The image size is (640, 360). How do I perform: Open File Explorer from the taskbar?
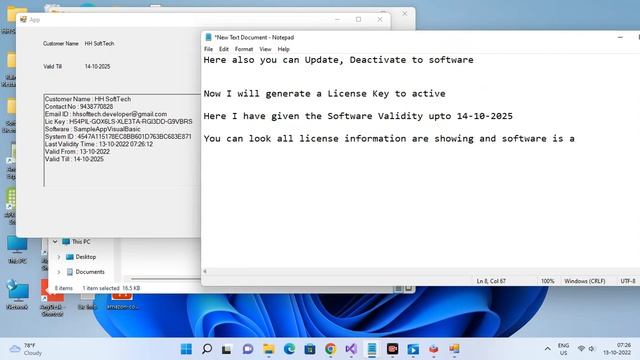click(x=269, y=349)
